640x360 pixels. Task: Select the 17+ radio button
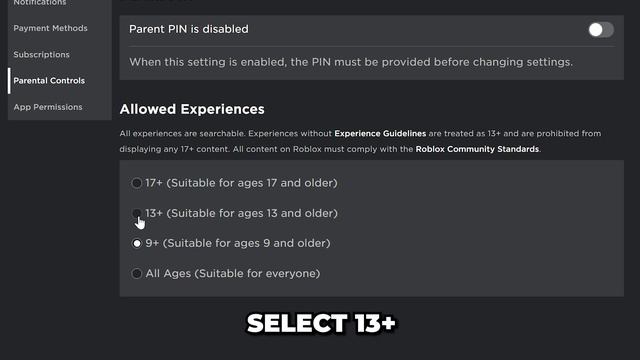click(x=137, y=183)
